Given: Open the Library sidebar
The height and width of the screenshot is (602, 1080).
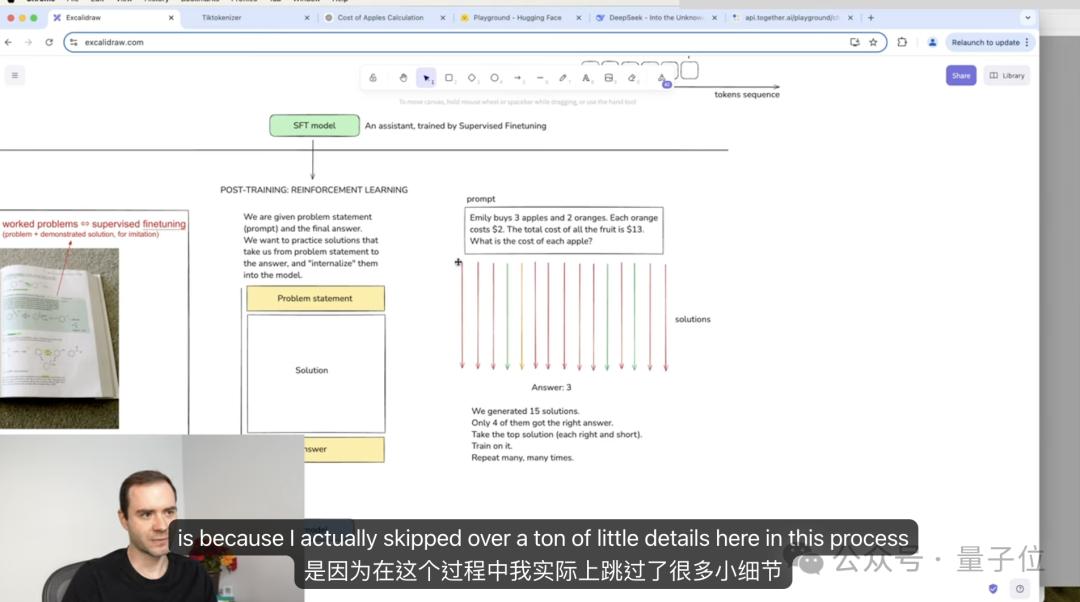Looking at the screenshot, I should (1007, 76).
